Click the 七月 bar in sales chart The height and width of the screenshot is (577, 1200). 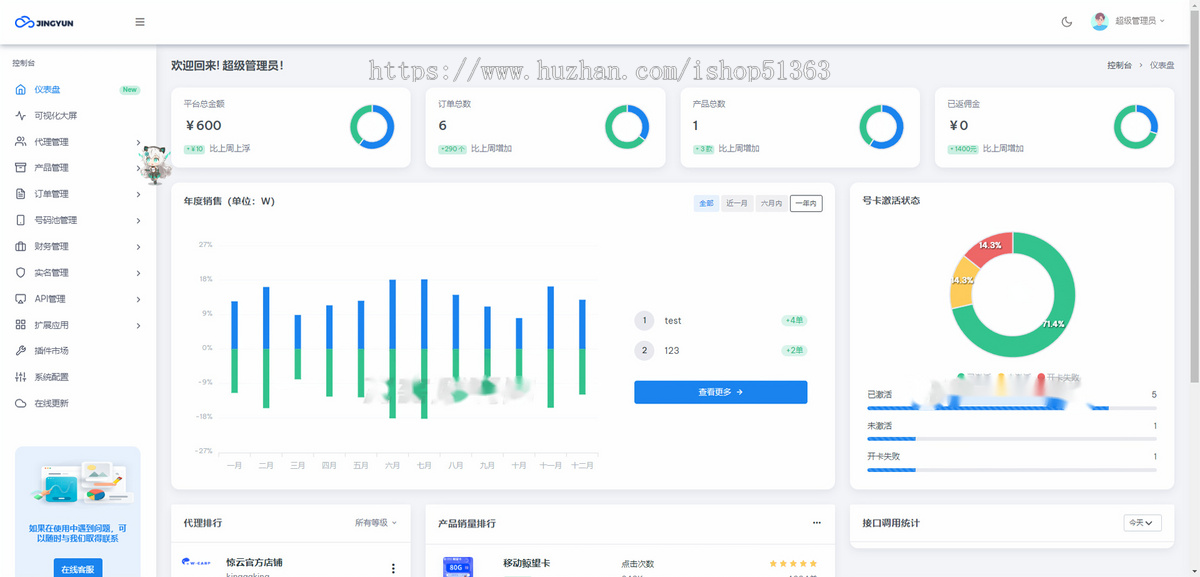pyautogui.click(x=424, y=349)
